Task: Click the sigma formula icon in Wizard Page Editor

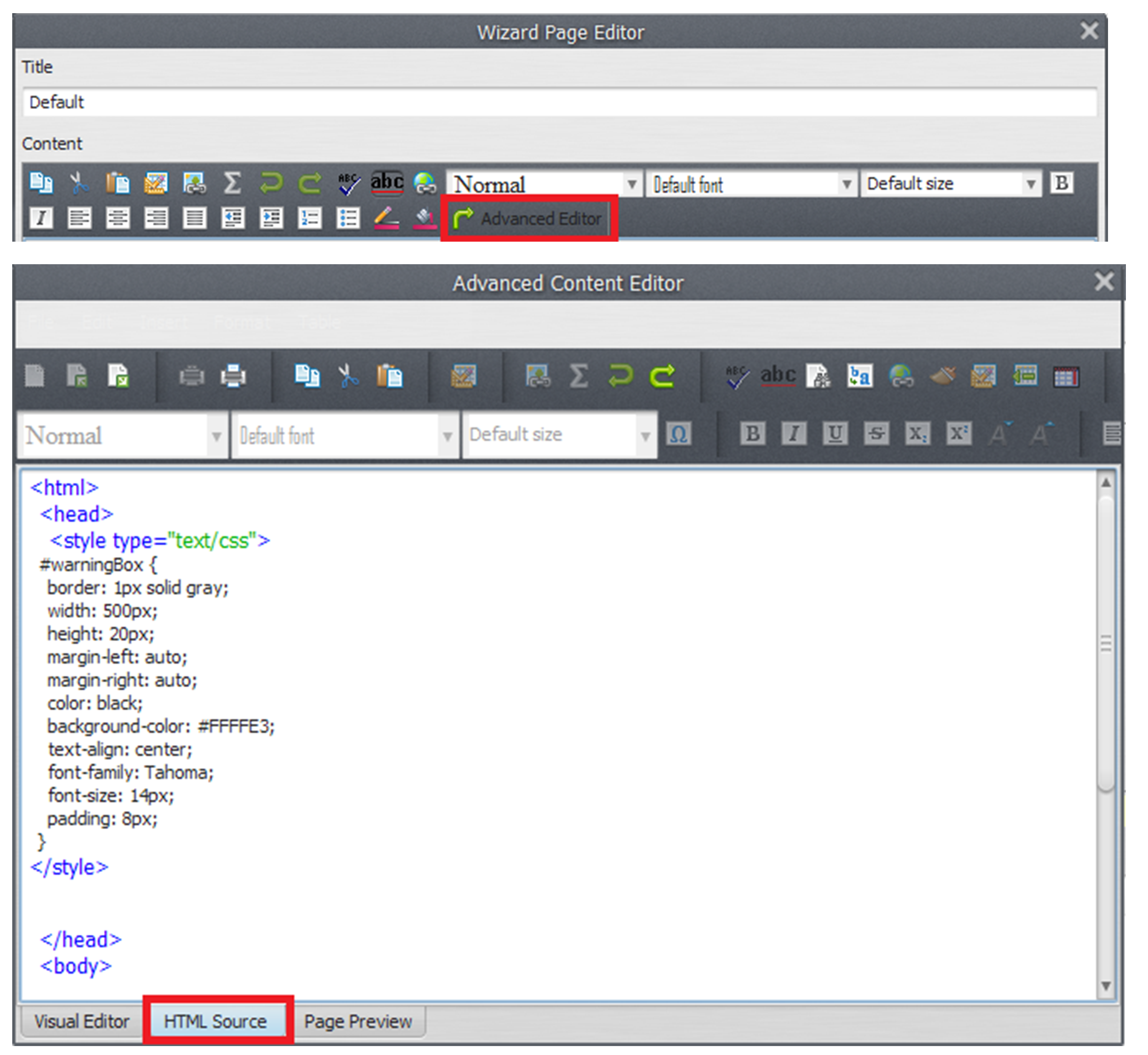Action: [232, 184]
